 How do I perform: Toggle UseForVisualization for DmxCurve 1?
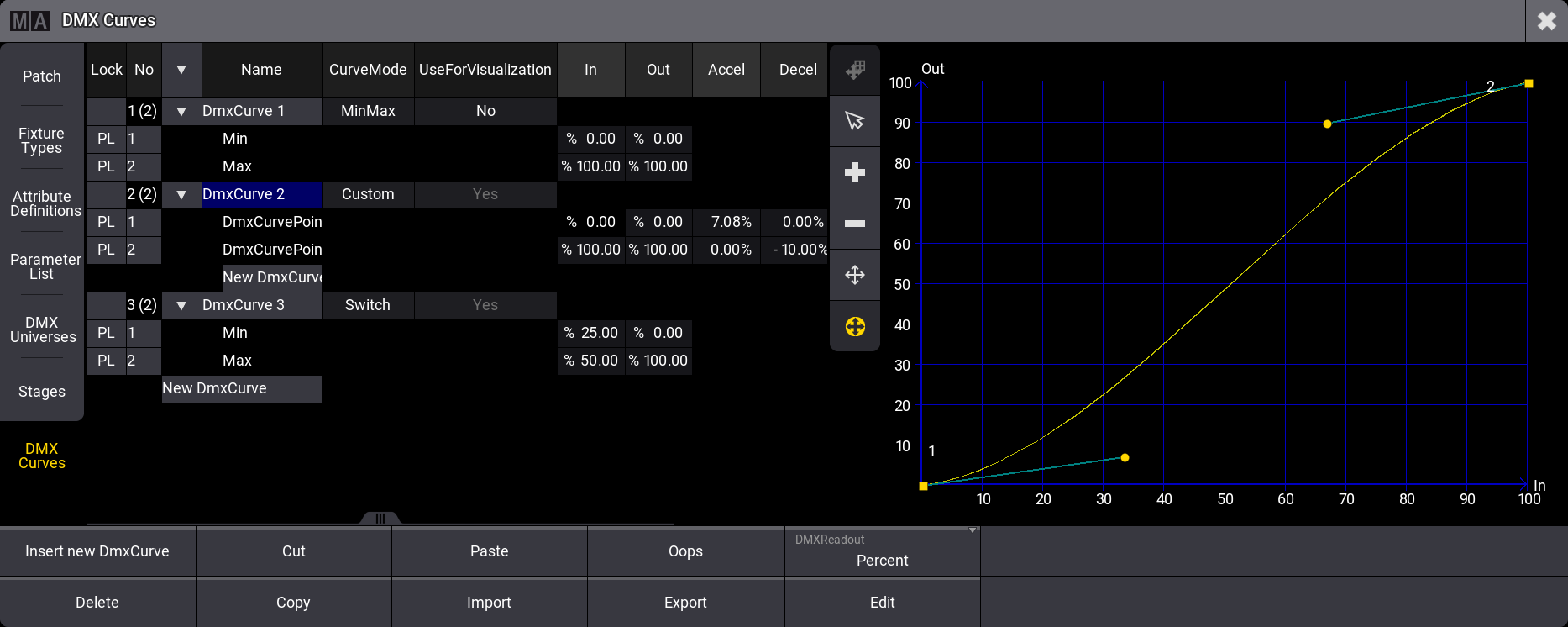point(485,111)
